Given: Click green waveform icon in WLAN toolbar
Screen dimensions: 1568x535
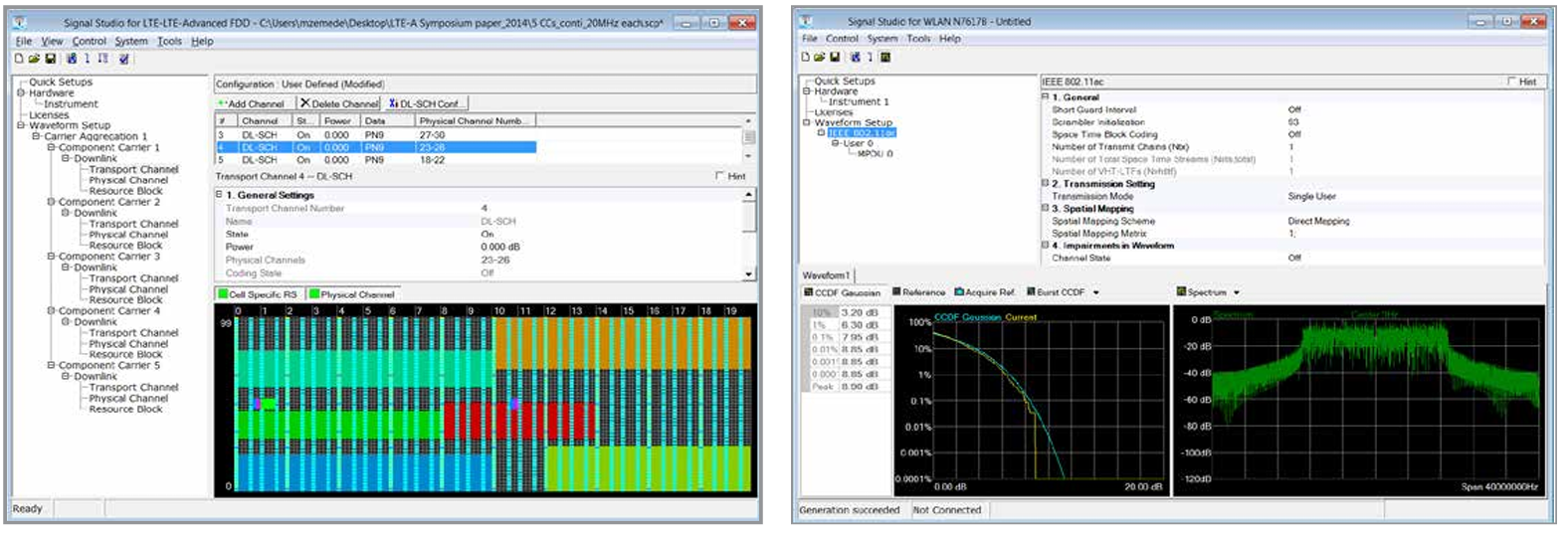Looking at the screenshot, I should coord(885,58).
